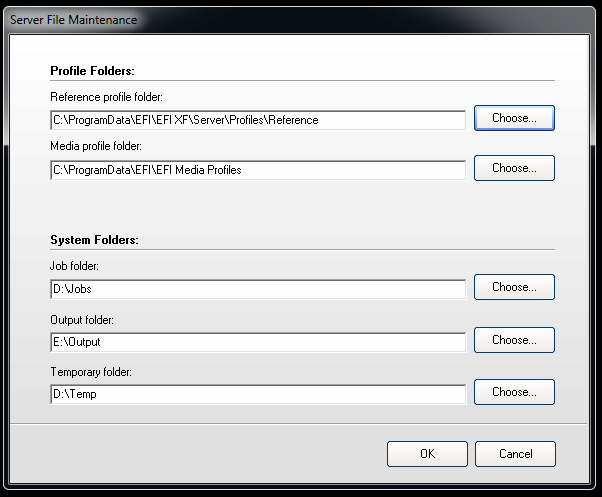
Task: Focus the Job folder field showing D:\Jobs
Action: pyautogui.click(x=258, y=289)
